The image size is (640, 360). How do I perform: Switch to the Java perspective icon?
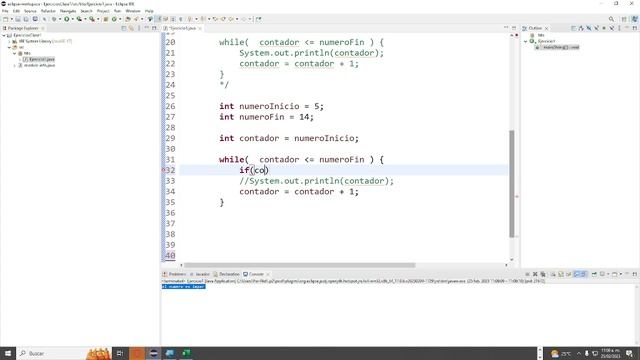point(635,19)
